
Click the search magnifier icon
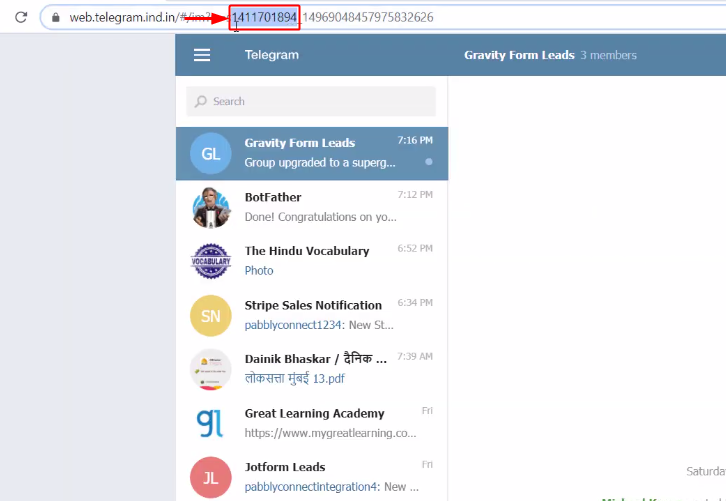click(x=200, y=101)
